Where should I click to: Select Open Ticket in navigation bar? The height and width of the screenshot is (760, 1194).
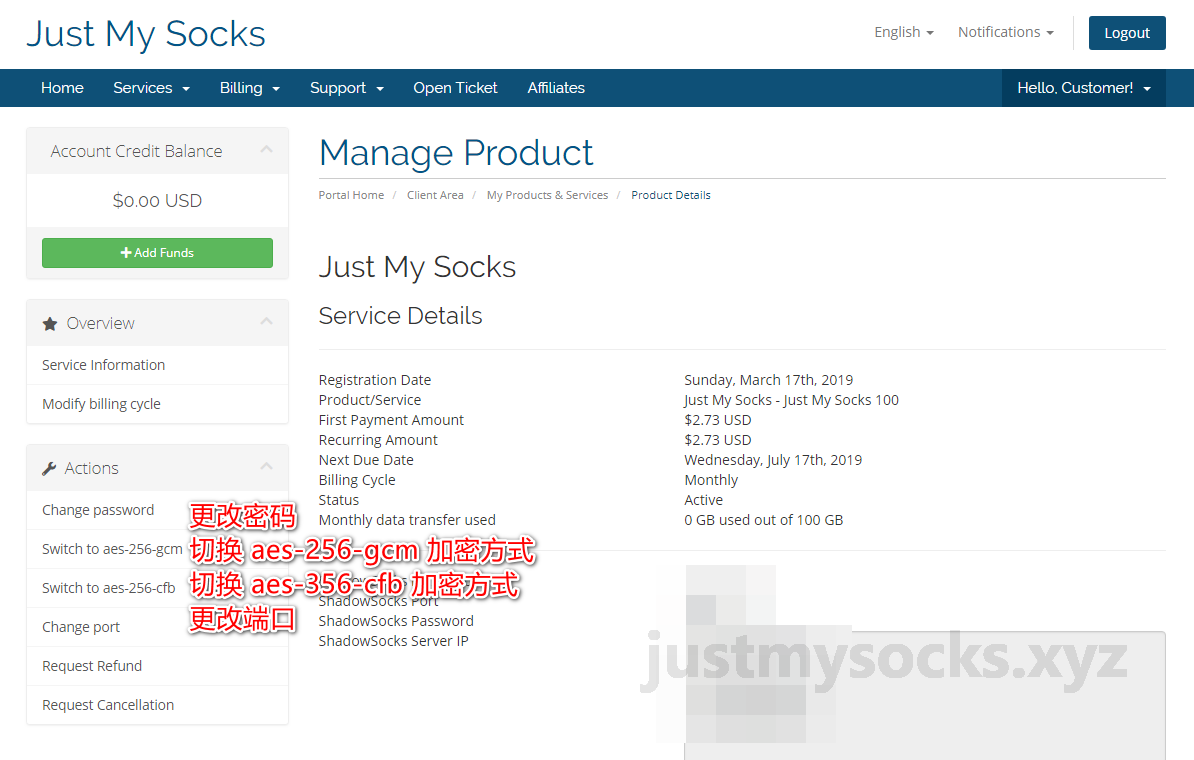coord(455,88)
